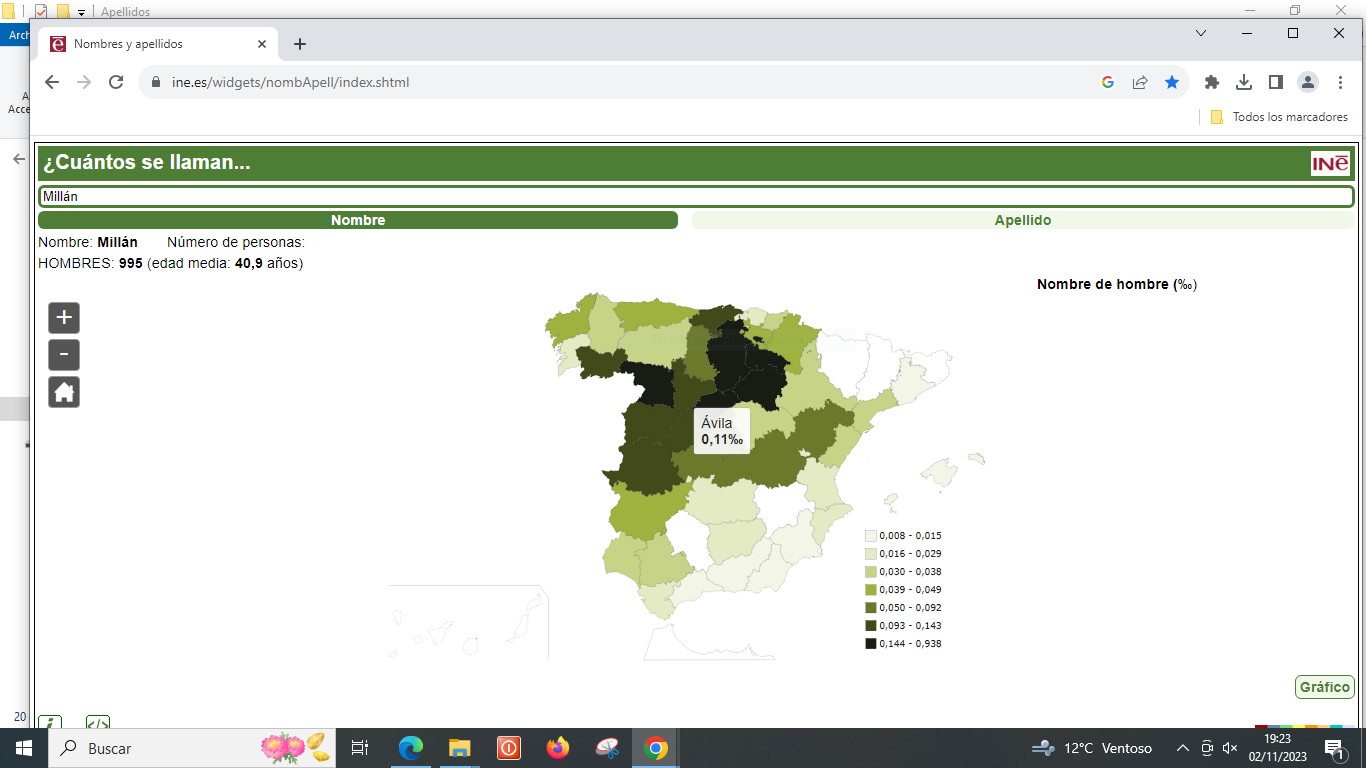
Task: Expand the tab search chevron
Action: [1201, 33]
